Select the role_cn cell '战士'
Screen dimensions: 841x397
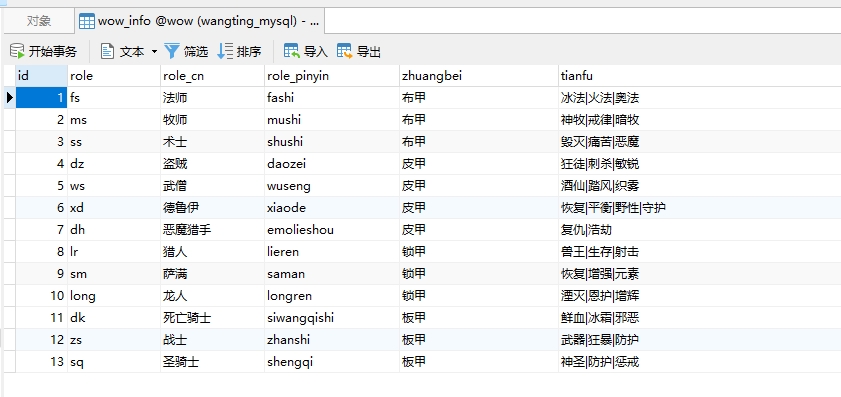(x=212, y=340)
